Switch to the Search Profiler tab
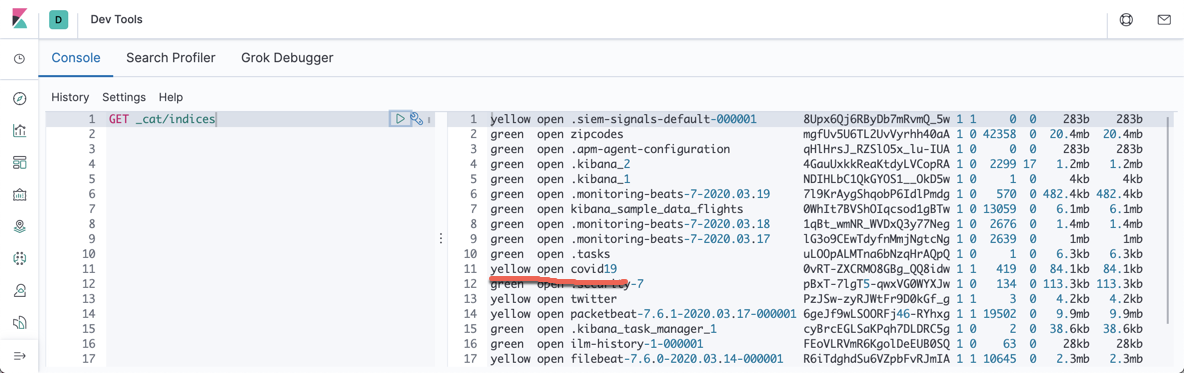 click(x=171, y=57)
